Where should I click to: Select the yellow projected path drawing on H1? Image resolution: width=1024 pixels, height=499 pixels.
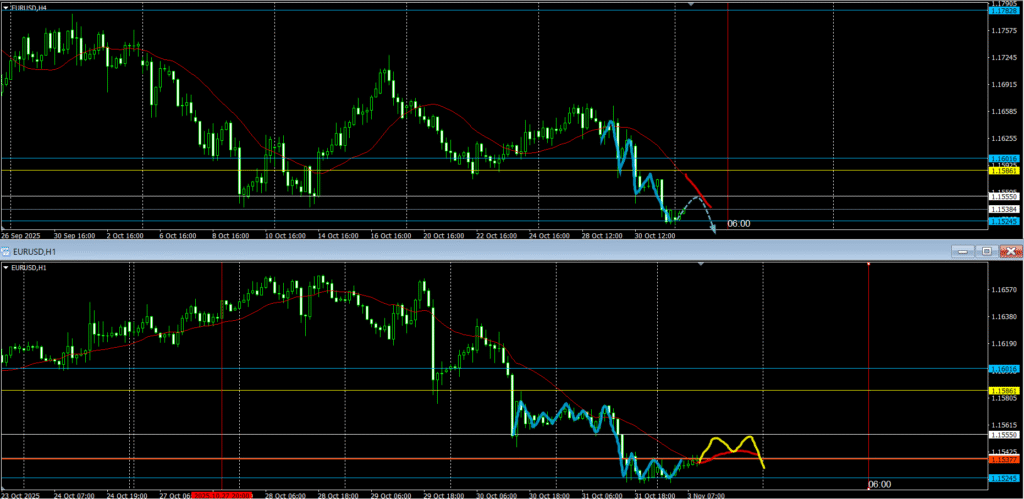pyautogui.click(x=732, y=444)
